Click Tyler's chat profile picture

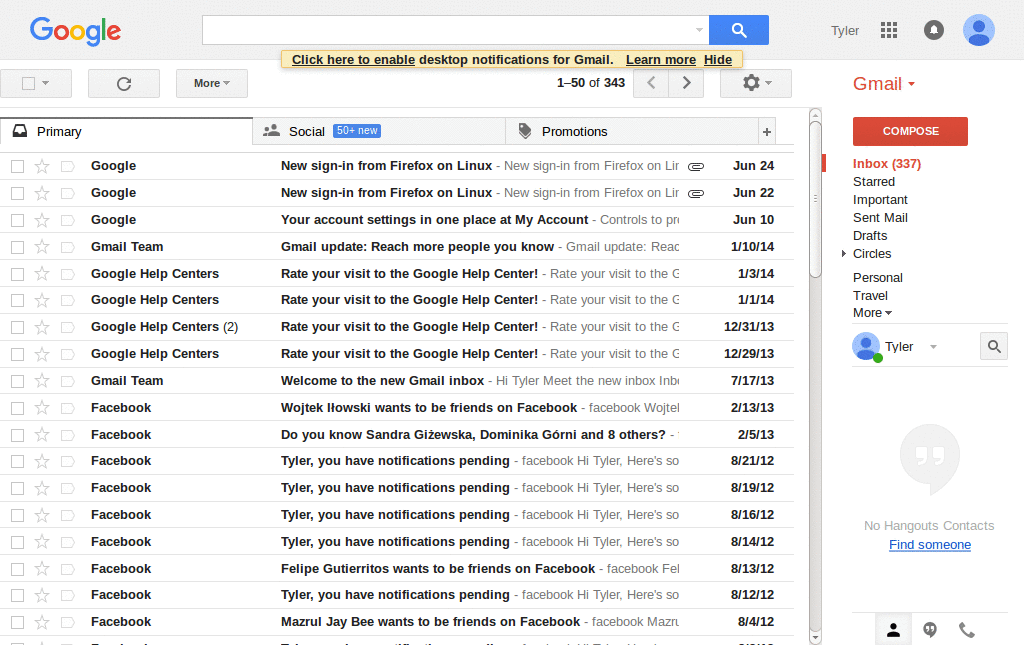point(867,347)
